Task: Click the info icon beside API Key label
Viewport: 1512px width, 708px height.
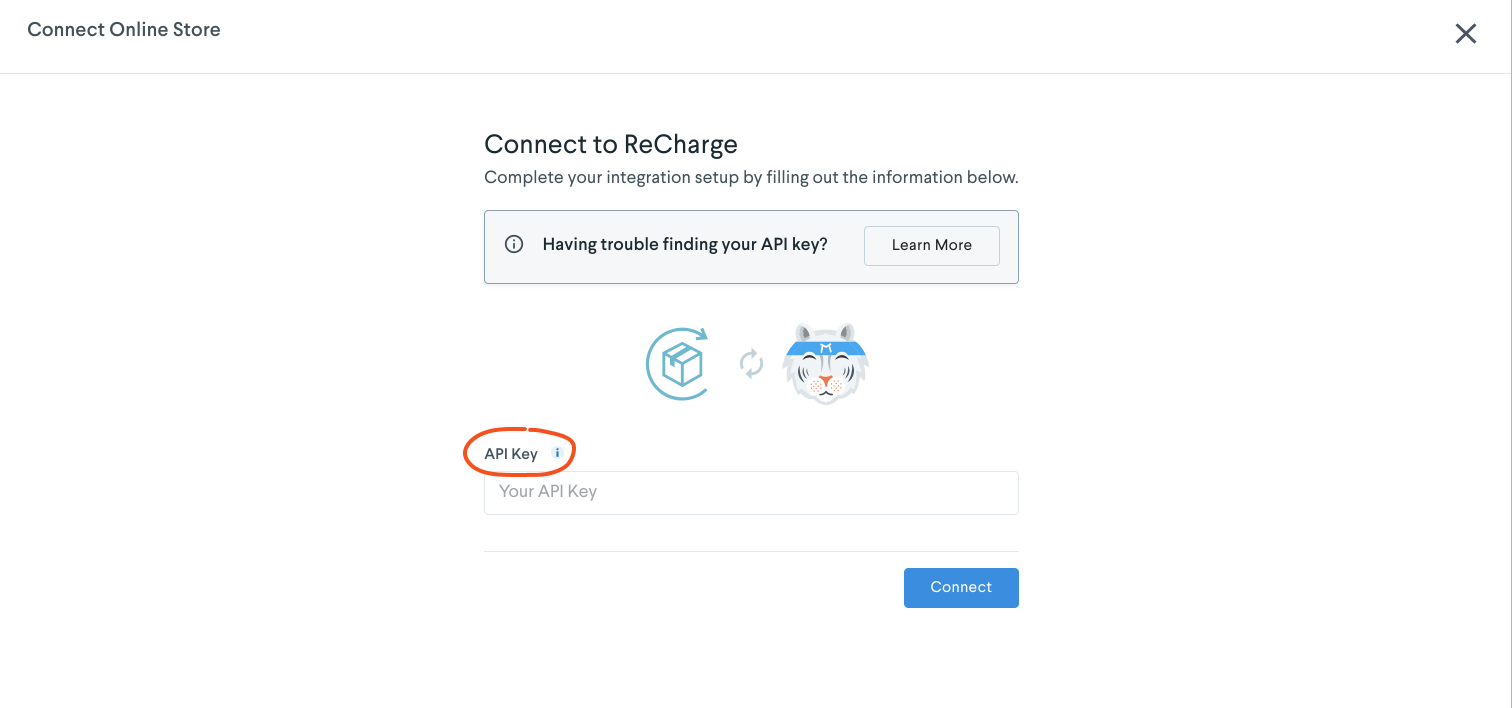Action: click(557, 453)
